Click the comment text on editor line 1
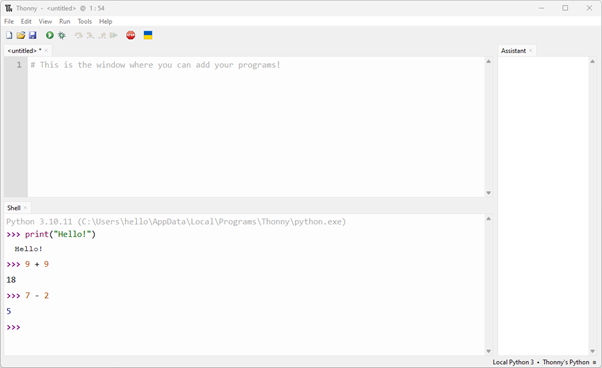 155,65
